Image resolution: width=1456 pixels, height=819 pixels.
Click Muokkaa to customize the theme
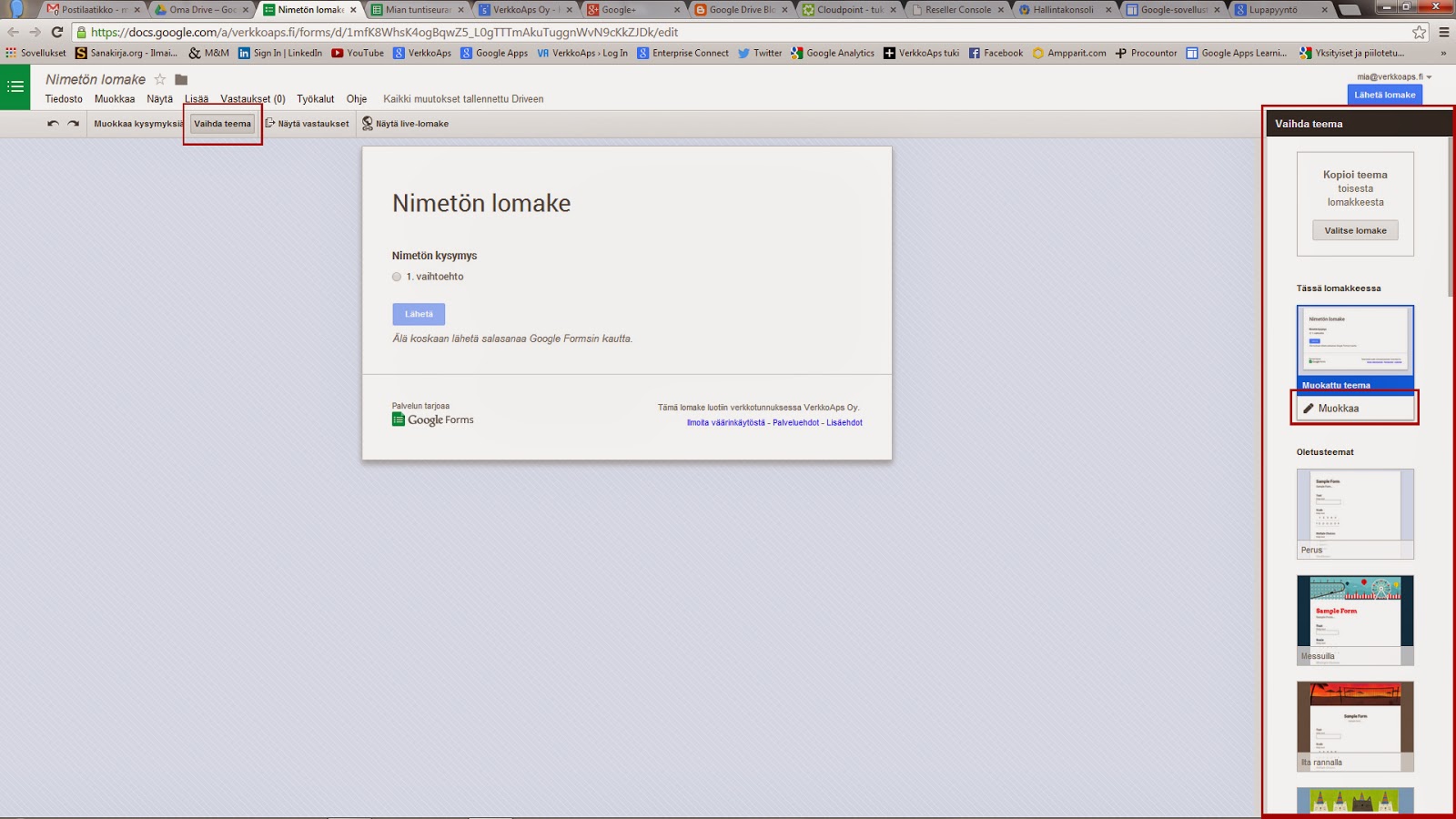[1355, 409]
